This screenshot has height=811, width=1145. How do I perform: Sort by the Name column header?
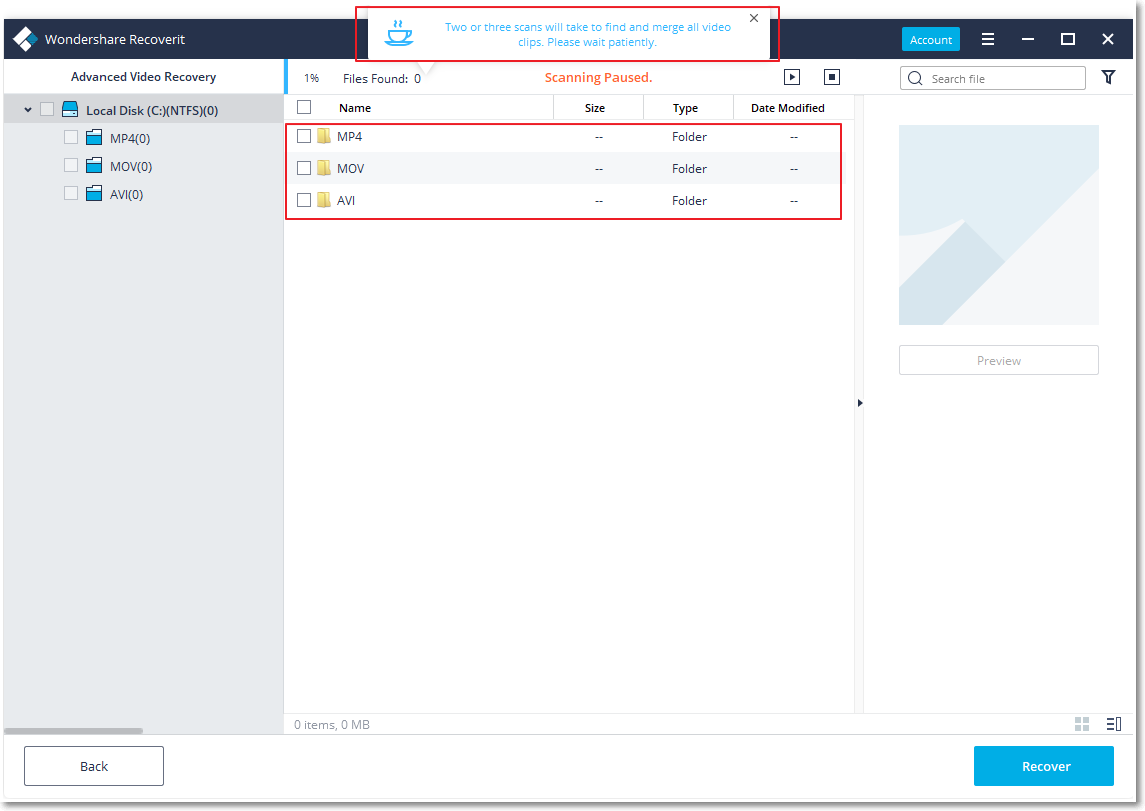coord(355,108)
